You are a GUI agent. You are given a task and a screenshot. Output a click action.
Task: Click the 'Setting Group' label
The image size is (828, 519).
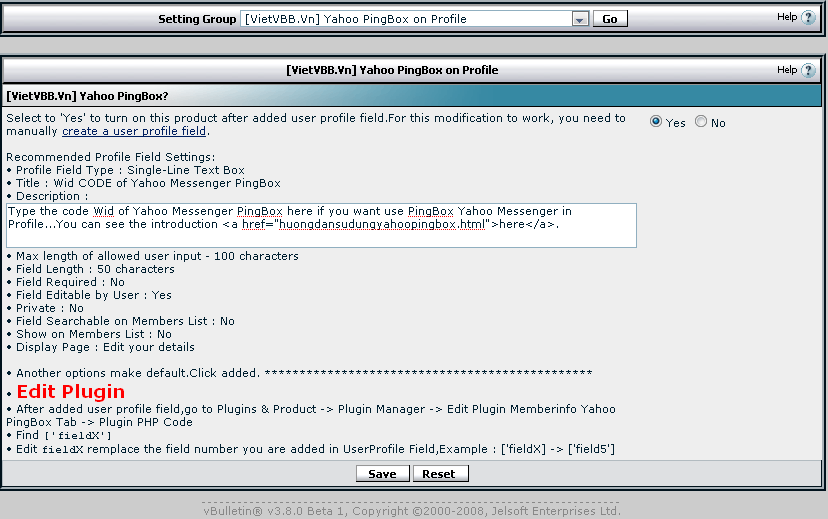(197, 19)
